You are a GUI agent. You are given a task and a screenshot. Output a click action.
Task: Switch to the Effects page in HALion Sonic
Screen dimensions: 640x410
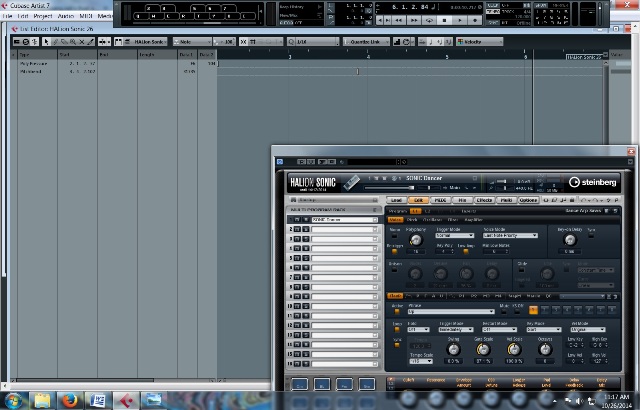(484, 200)
